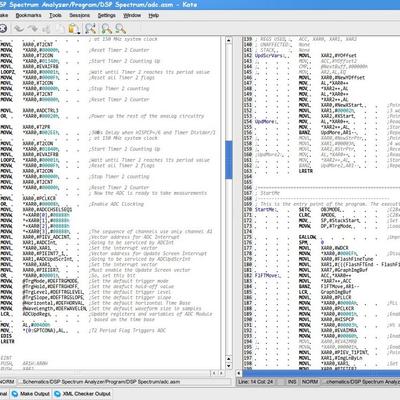Screen dimensions: 400x400
Task: Click the left pane adc.asm file path status
Action: click(x=101, y=382)
